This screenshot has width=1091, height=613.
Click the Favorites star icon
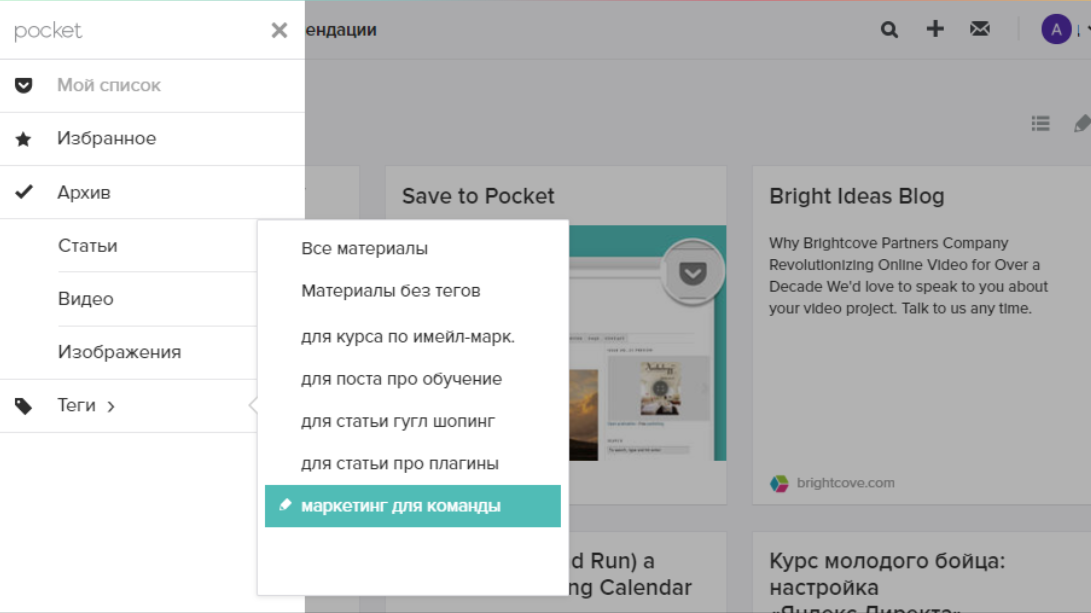coord(24,138)
